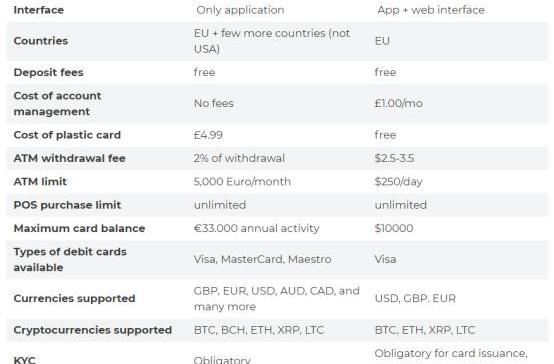Select the 'Only application' cell
This screenshot has height=364, width=554.
(240, 10)
